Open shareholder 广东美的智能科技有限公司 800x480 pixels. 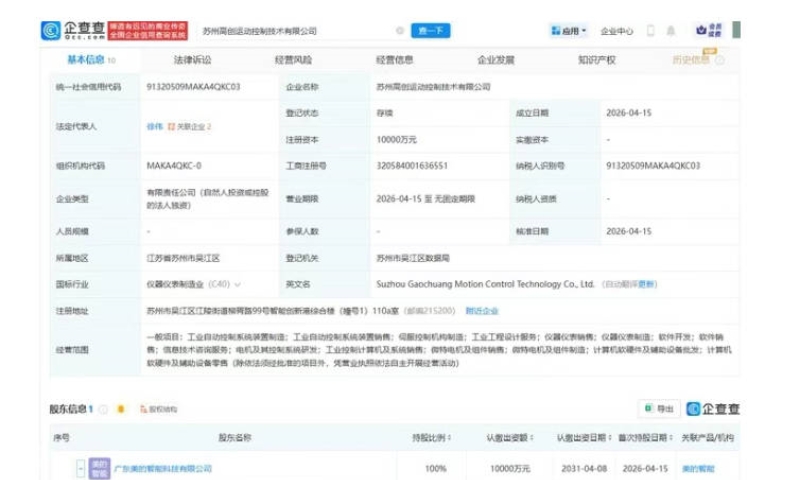(163, 468)
